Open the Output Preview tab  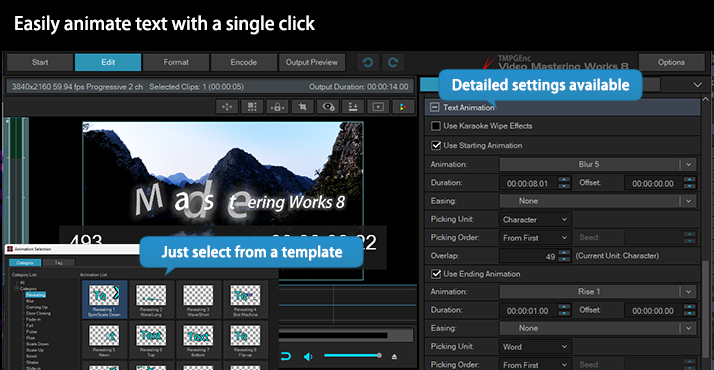coord(312,62)
